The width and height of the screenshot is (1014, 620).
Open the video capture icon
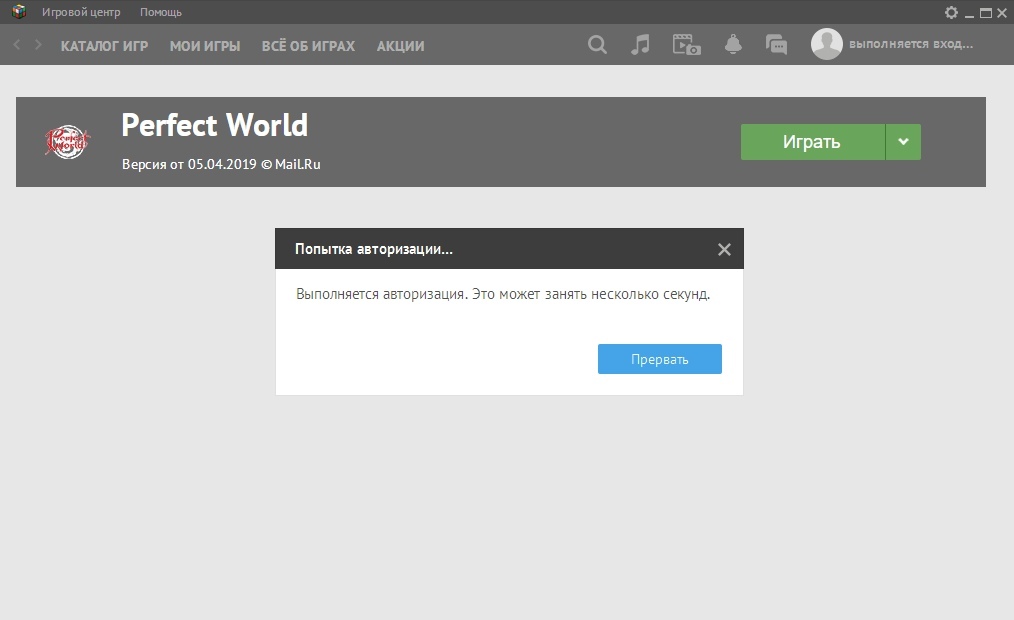point(686,45)
